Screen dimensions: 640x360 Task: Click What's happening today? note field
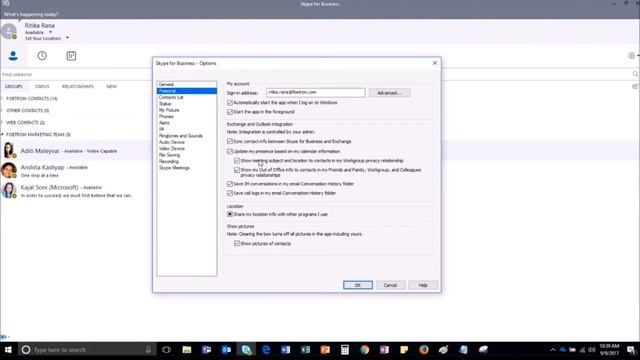[31, 14]
